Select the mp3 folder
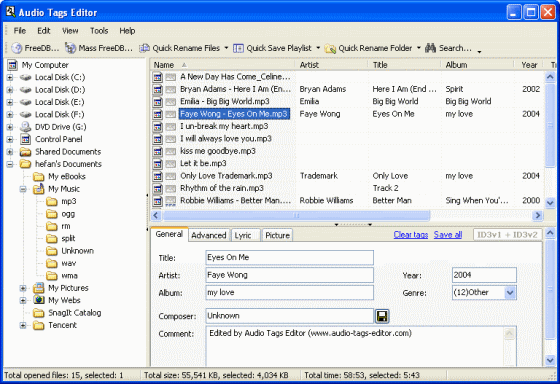The width and height of the screenshot is (560, 384). point(69,201)
